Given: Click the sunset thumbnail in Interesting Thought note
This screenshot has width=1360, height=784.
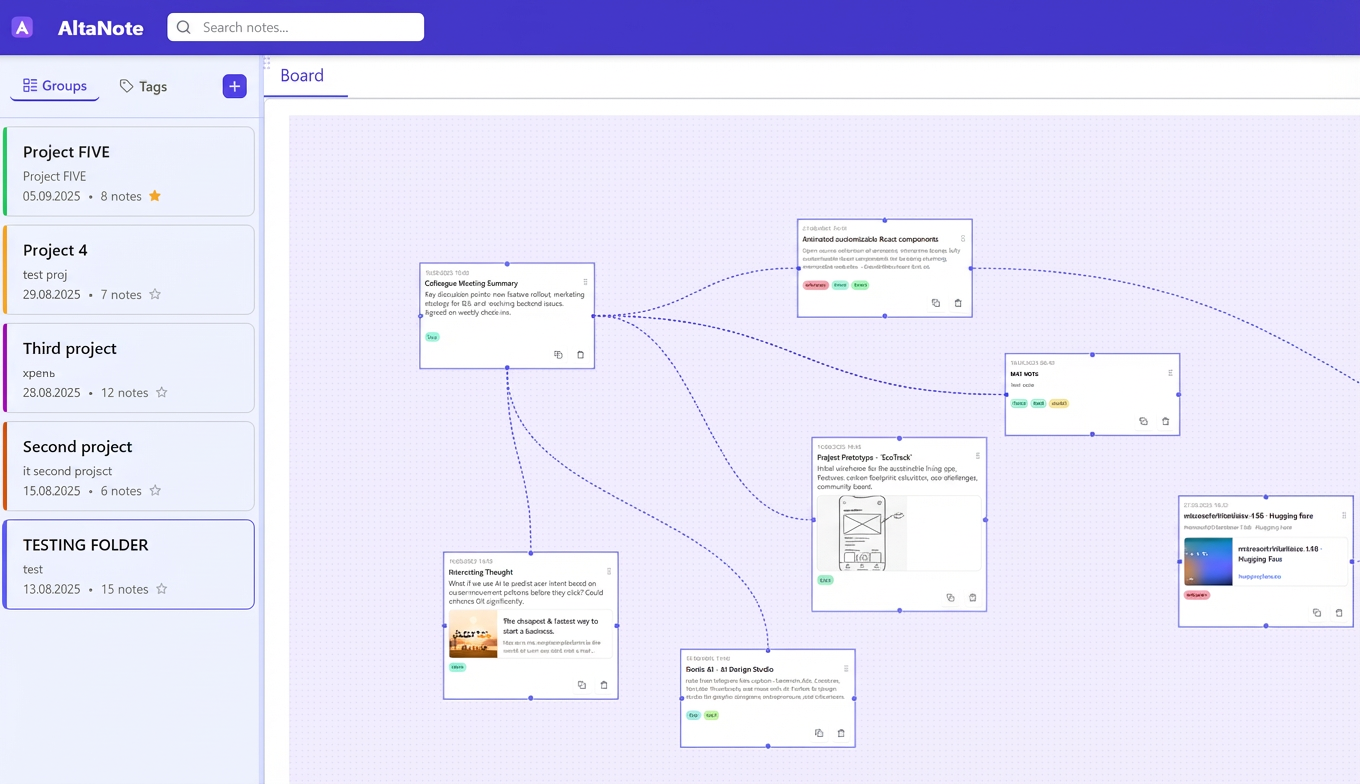Looking at the screenshot, I should click(x=472, y=636).
